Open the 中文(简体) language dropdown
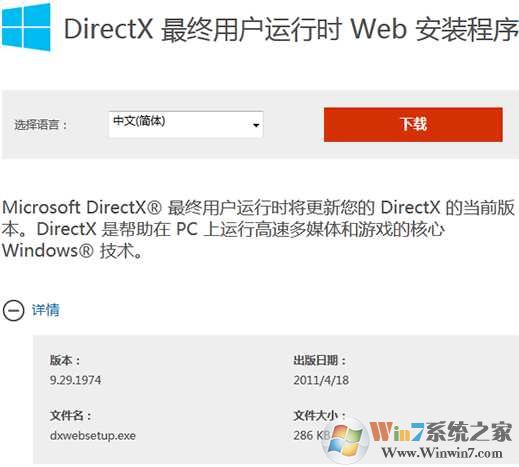This screenshot has height=467, width=519. point(186,124)
